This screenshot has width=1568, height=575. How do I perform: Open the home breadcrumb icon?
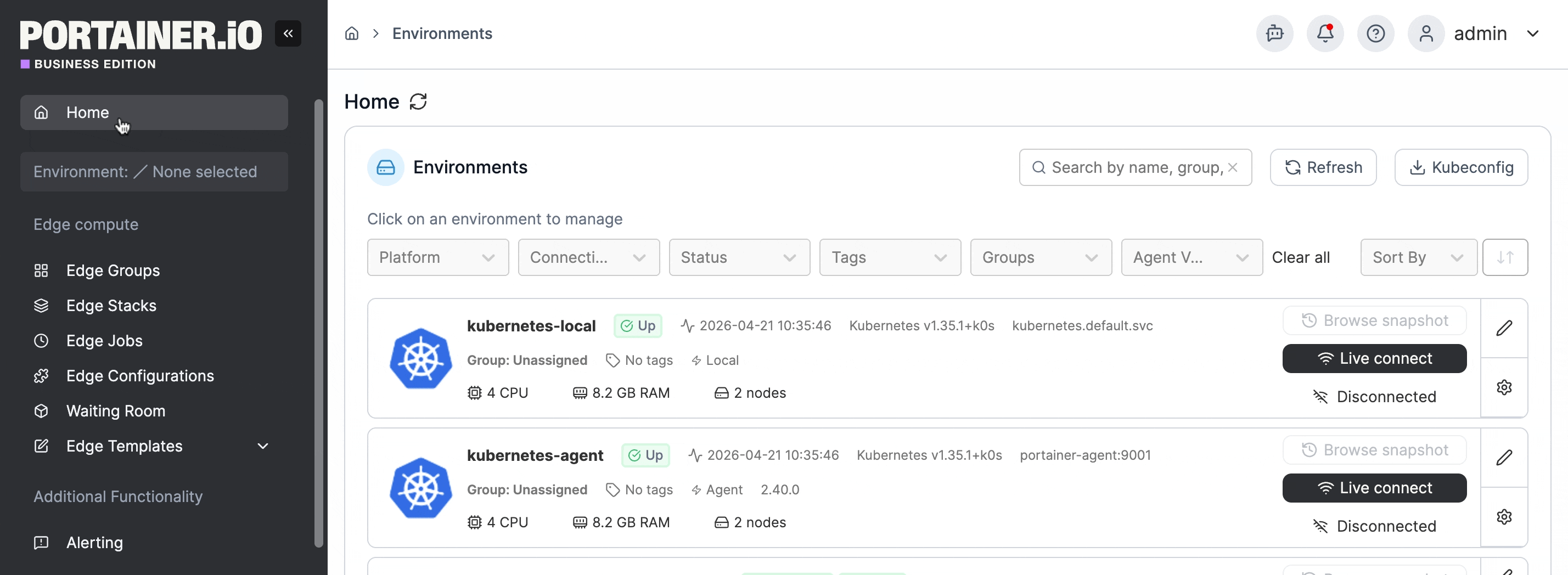(x=352, y=33)
